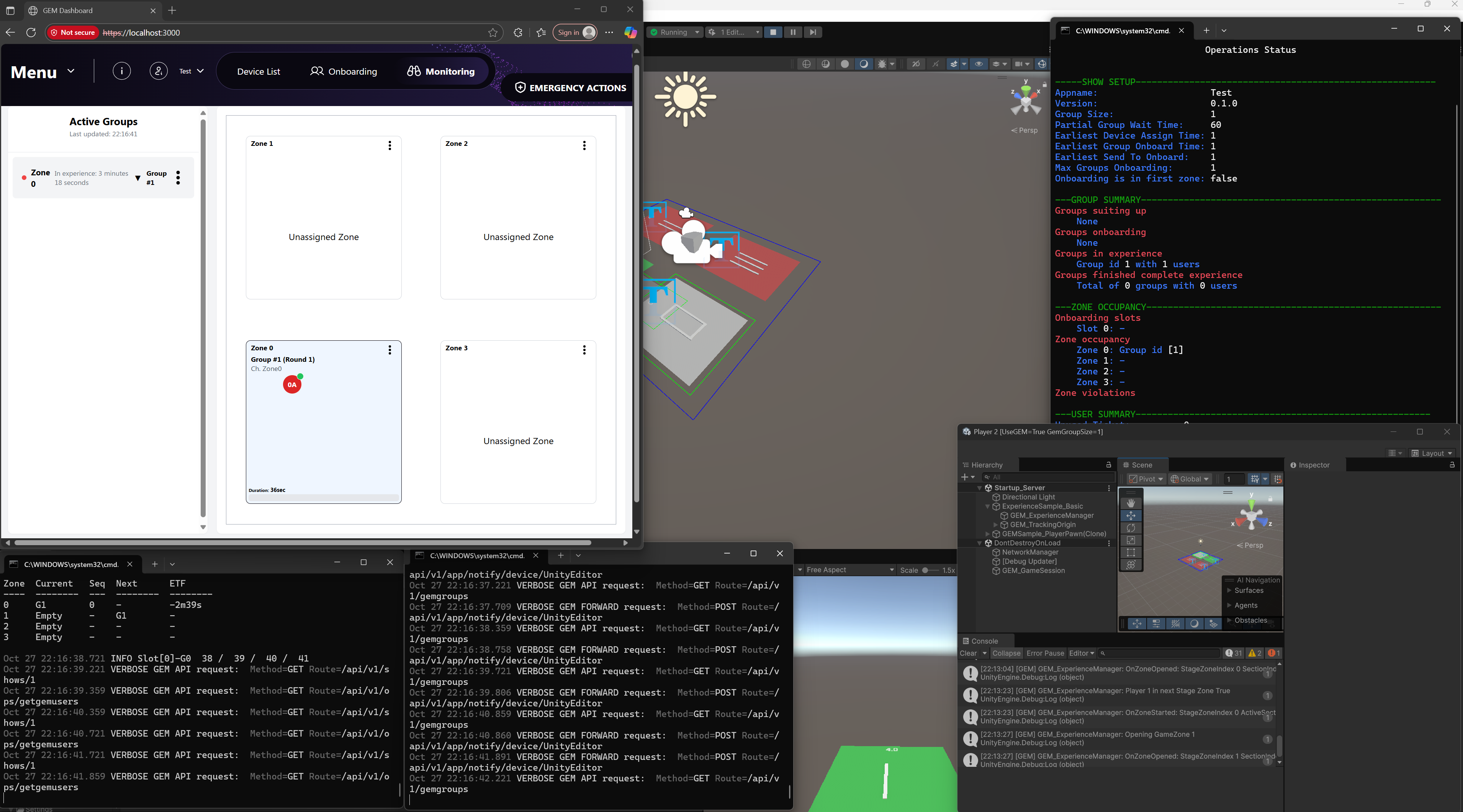Open Zone 0 card's three-dot options menu

pos(389,350)
